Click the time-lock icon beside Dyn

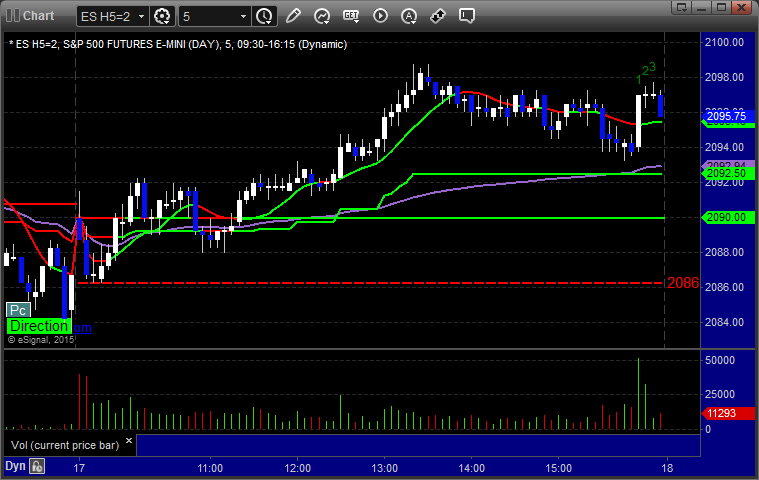[37, 466]
